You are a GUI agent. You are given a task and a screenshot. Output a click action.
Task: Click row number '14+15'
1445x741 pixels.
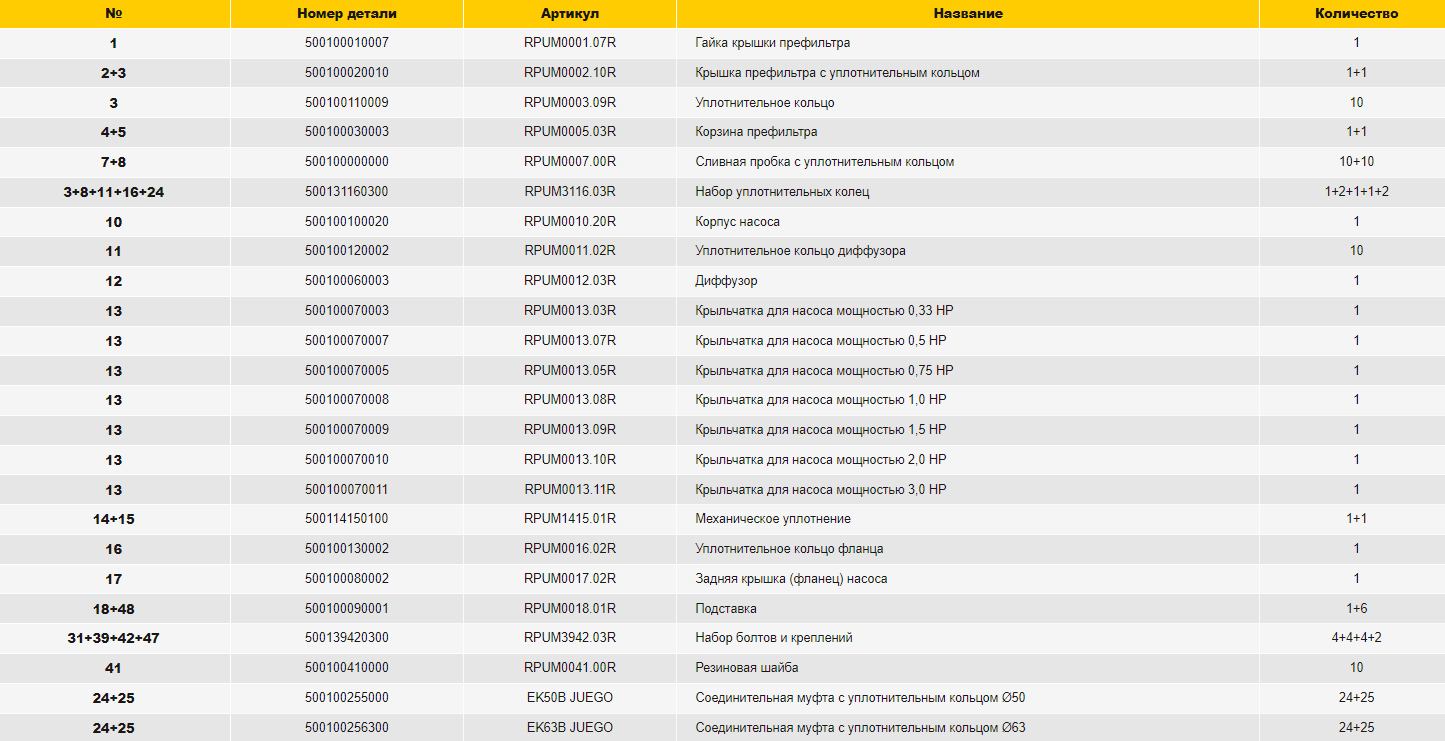pos(114,519)
